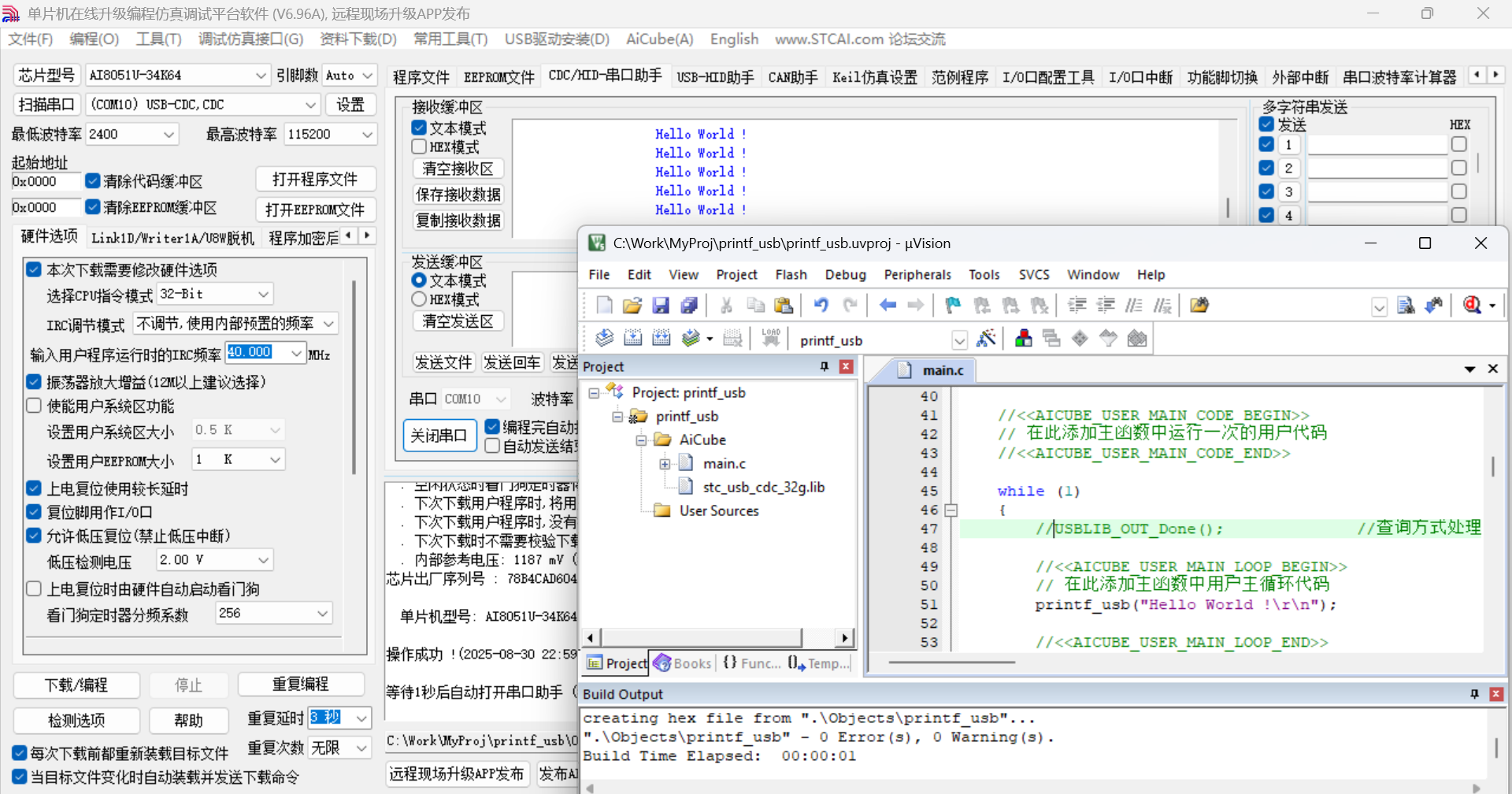Switch to USB-HID助手 tab
Viewport: 1512px width, 794px height.
pos(715,77)
